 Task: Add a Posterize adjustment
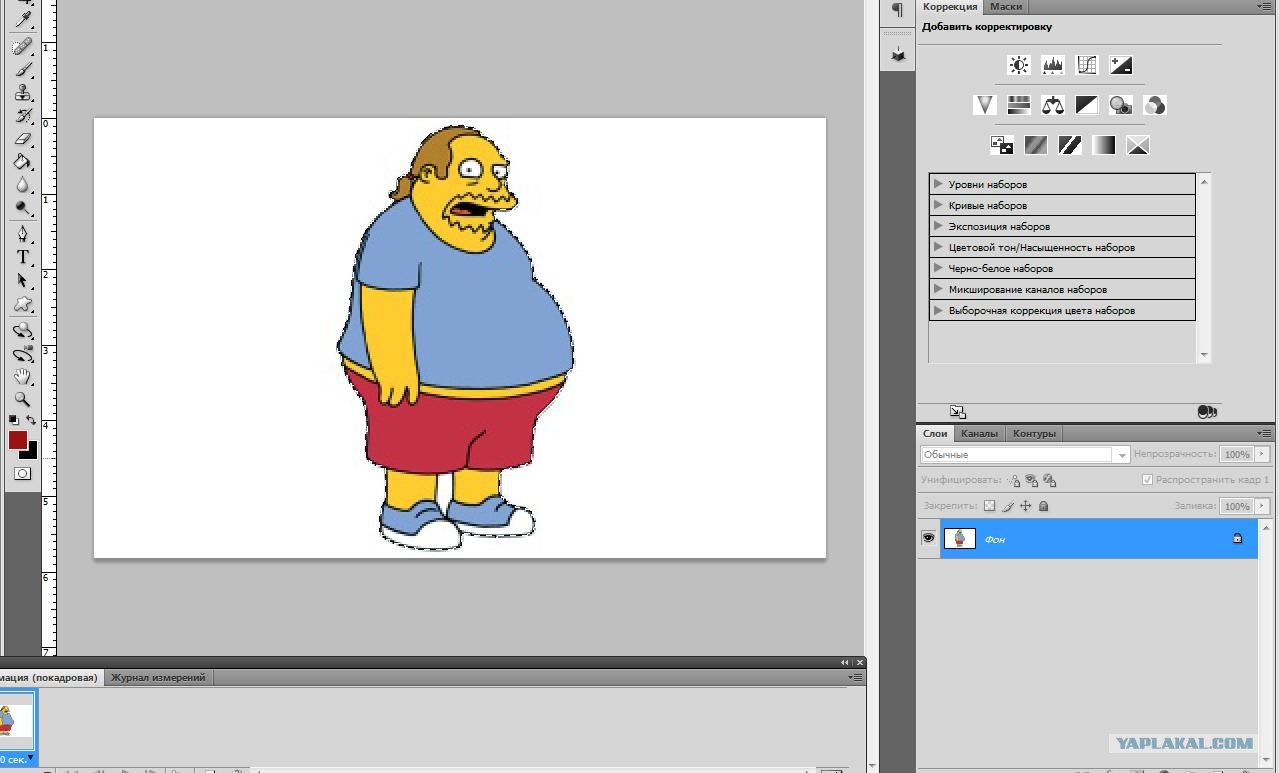1036,145
